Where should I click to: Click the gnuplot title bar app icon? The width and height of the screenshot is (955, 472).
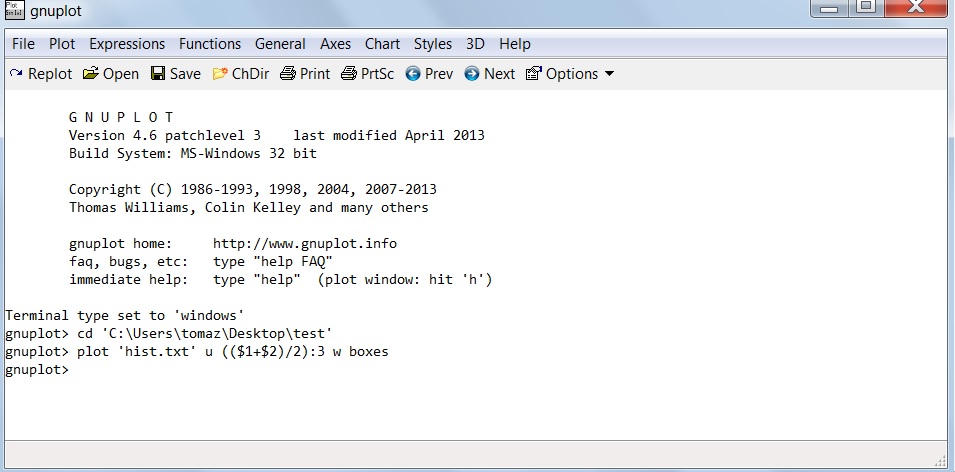[x=14, y=10]
